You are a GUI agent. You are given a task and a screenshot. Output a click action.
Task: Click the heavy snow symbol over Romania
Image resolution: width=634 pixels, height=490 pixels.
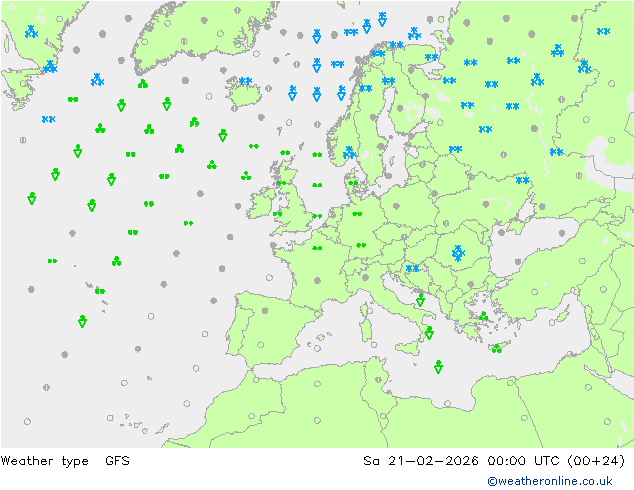click(x=458, y=253)
